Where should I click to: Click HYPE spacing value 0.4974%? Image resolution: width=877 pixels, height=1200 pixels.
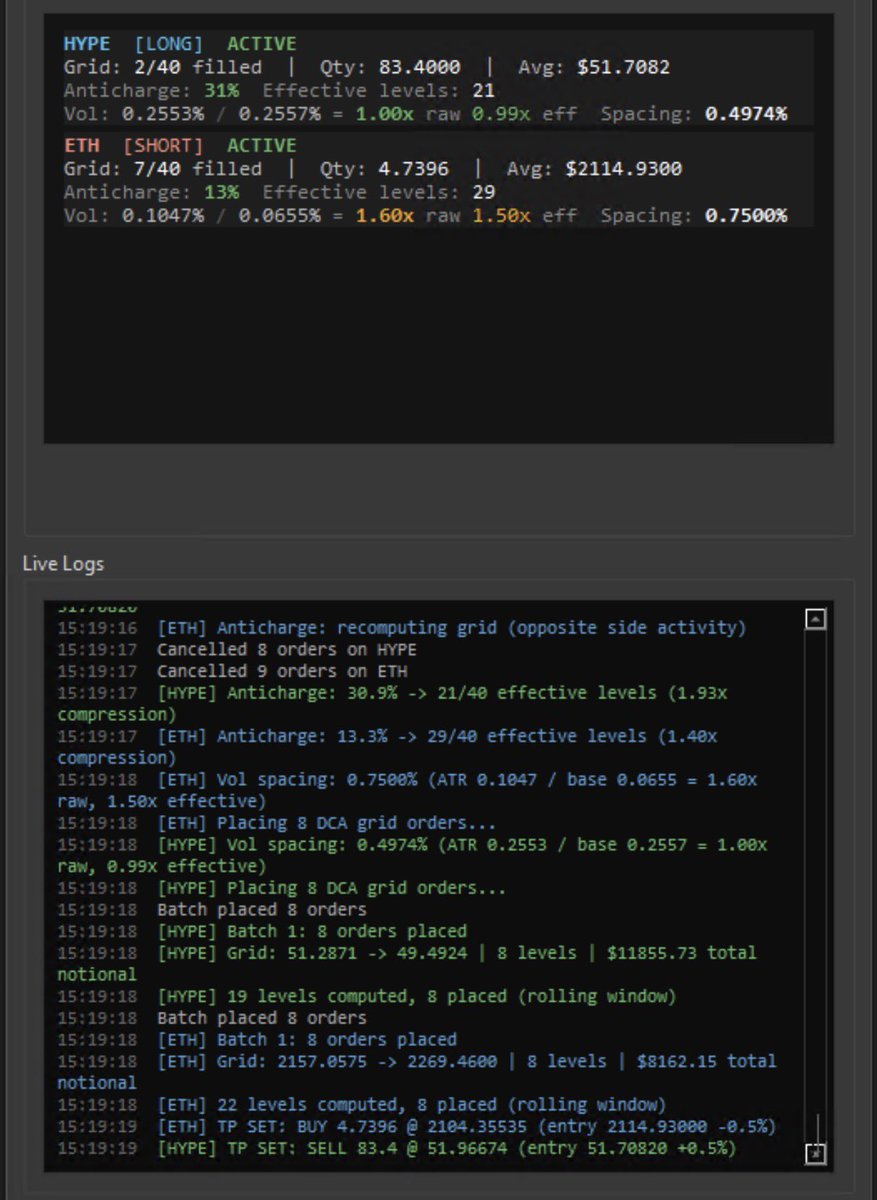(746, 114)
